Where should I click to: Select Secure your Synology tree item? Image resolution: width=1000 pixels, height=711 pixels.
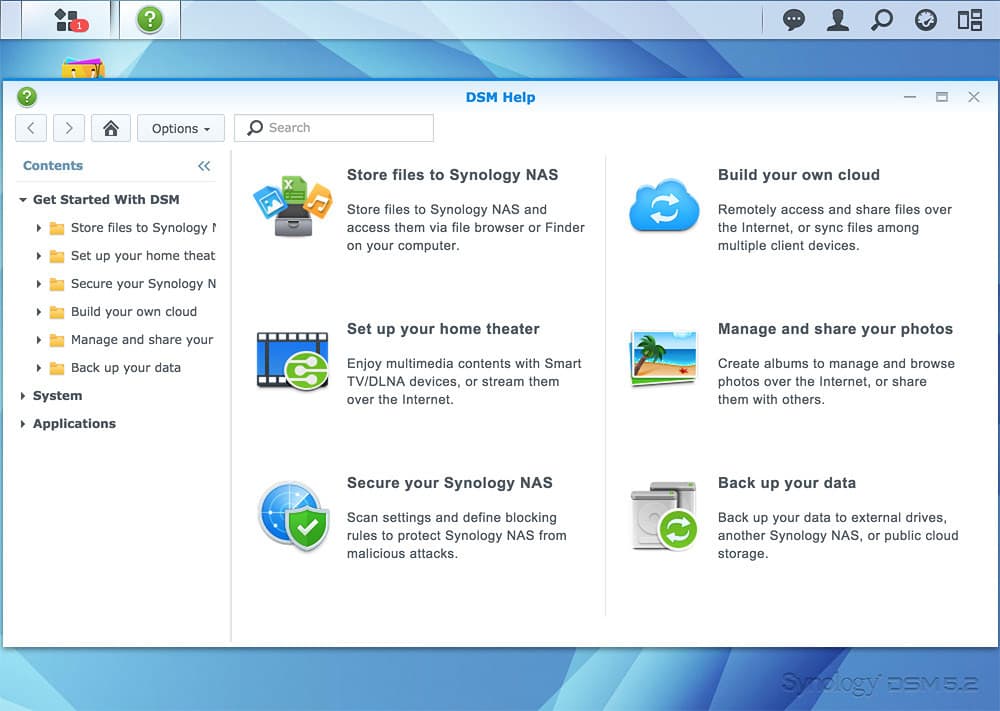coord(143,284)
